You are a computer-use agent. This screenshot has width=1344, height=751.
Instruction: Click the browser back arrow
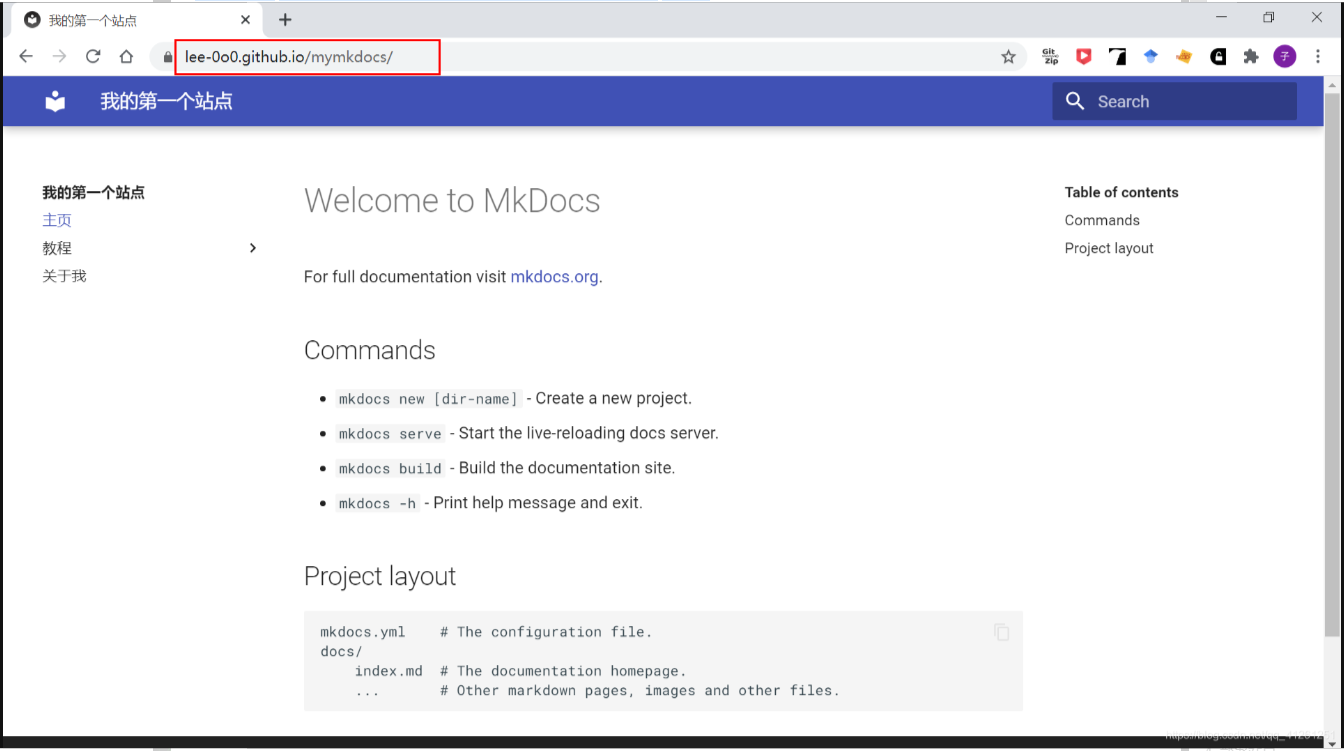(x=26, y=57)
